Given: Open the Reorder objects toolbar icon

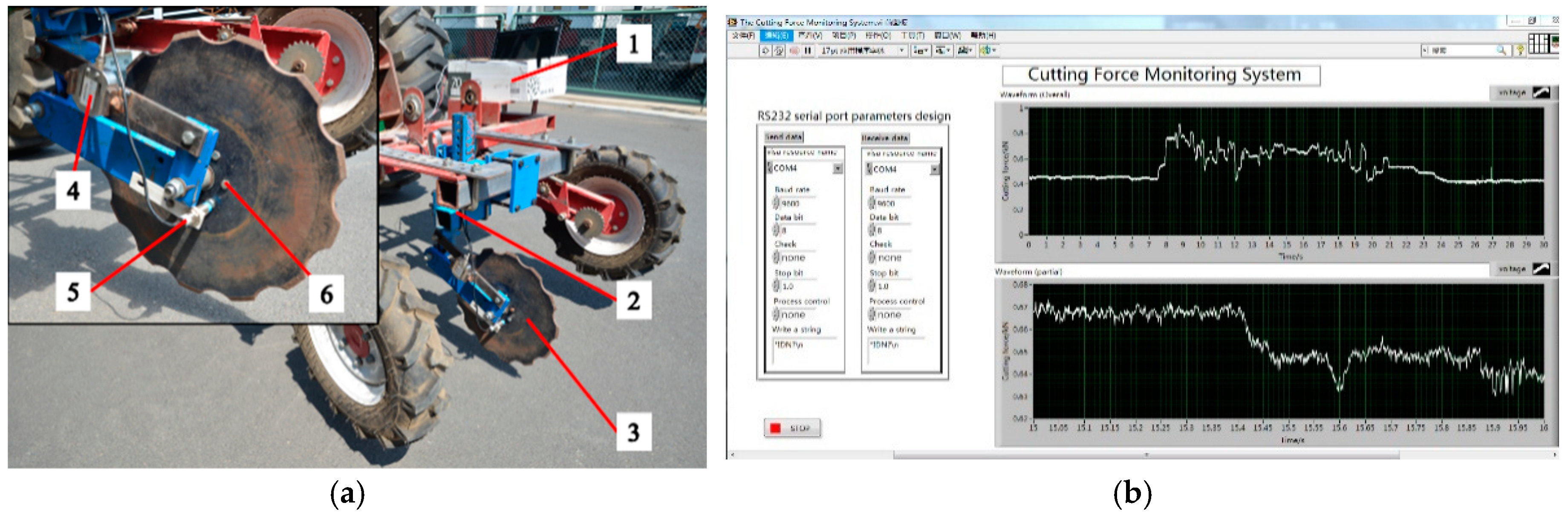Looking at the screenshot, I should (x=987, y=51).
